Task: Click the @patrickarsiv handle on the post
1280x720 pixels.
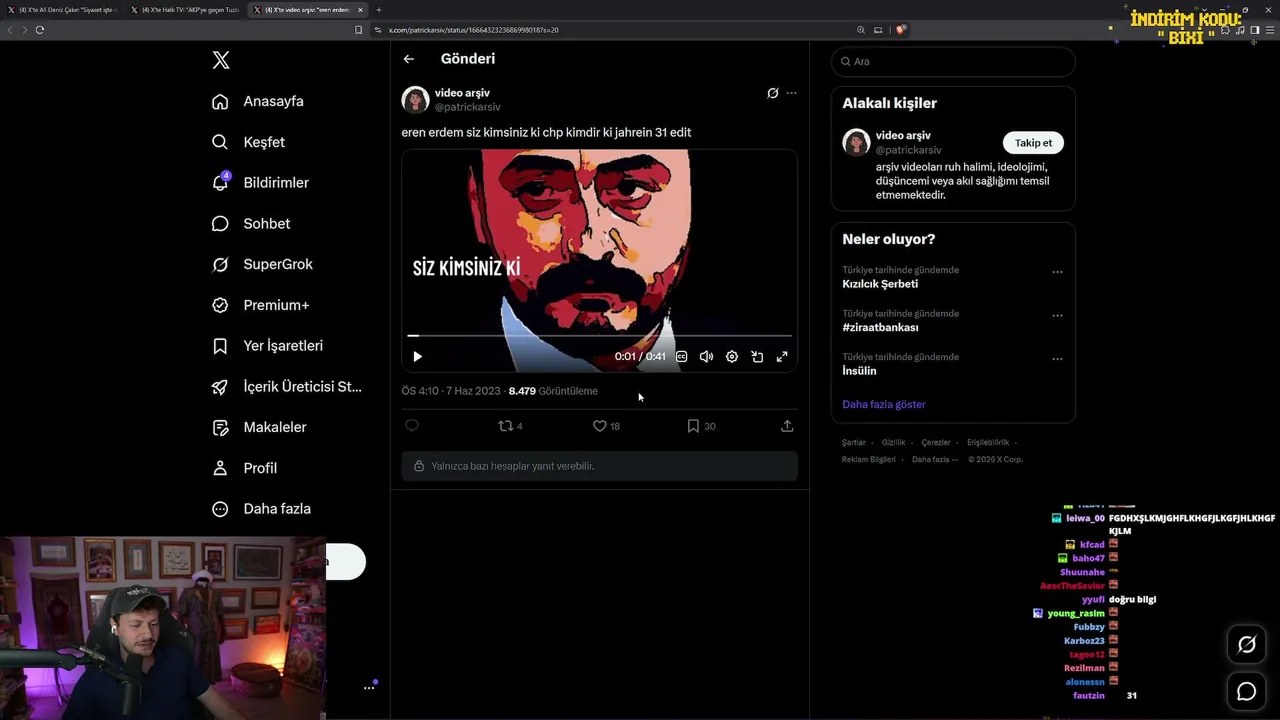Action: click(x=467, y=107)
